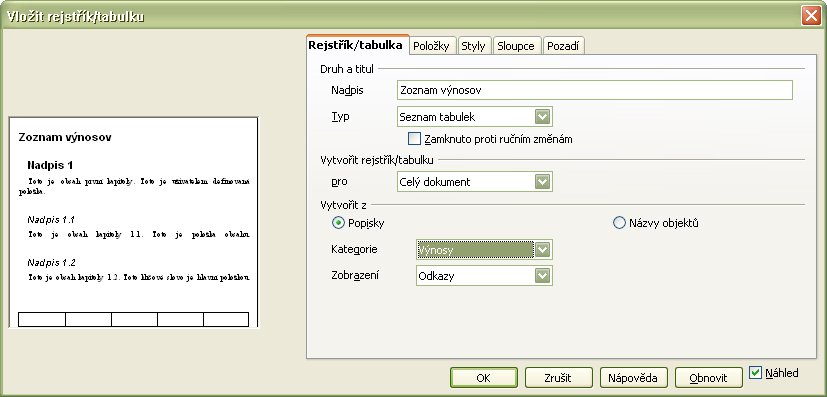Open the Pozadí tab
Image resolution: width=827 pixels, height=397 pixels.
pos(563,46)
